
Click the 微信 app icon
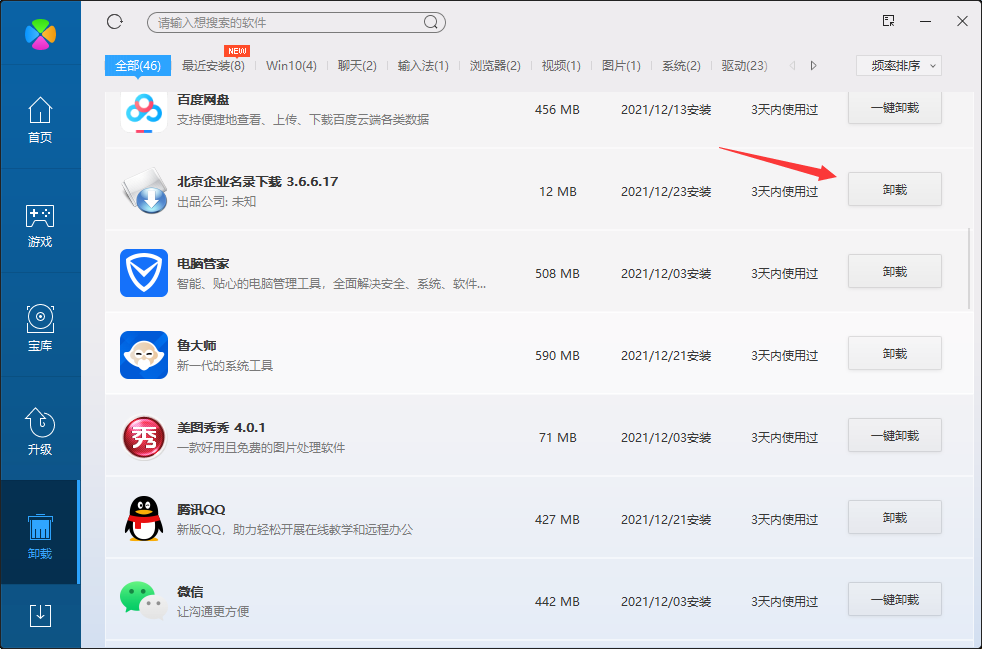144,600
